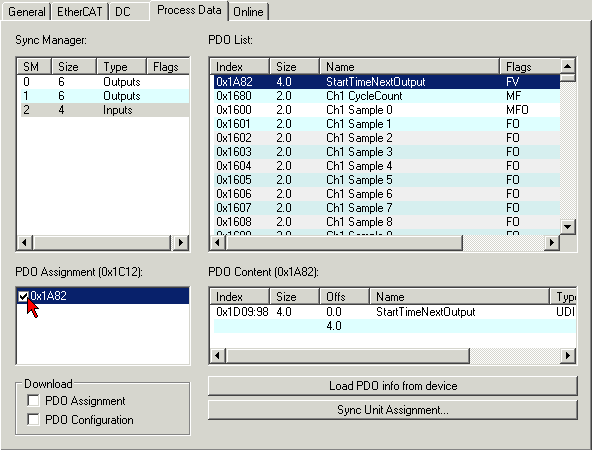Viewport: 592px width, 450px height.
Task: Click PDO List scroll right arrow
Action: (552, 242)
